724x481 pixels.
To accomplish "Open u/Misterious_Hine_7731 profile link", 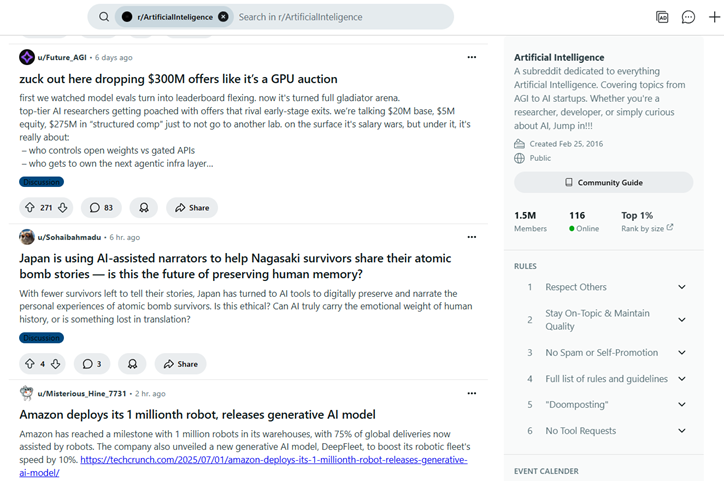I will (x=82, y=394).
